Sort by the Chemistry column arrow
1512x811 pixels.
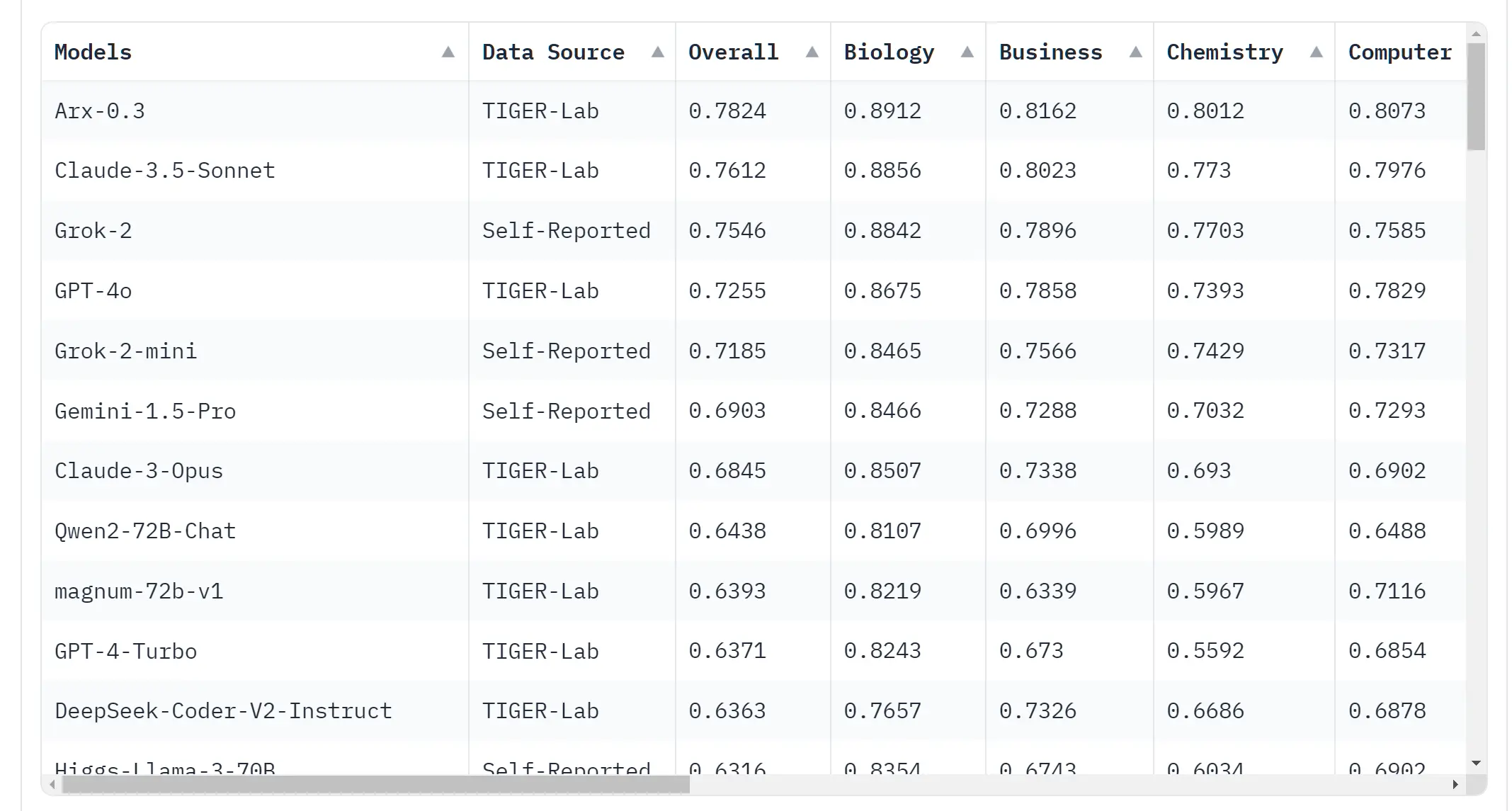(x=1316, y=52)
